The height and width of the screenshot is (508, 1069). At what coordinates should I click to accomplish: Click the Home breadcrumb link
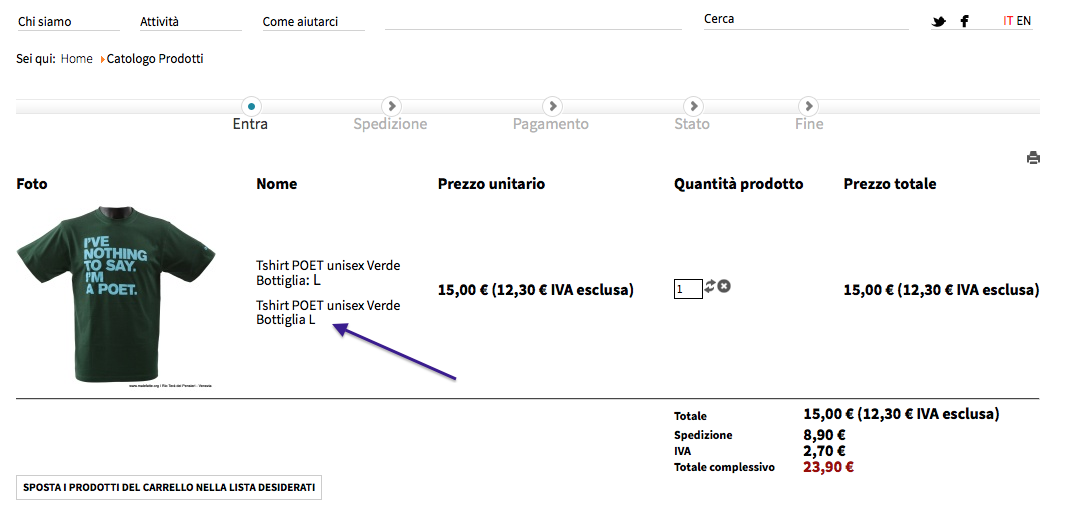(x=76, y=59)
